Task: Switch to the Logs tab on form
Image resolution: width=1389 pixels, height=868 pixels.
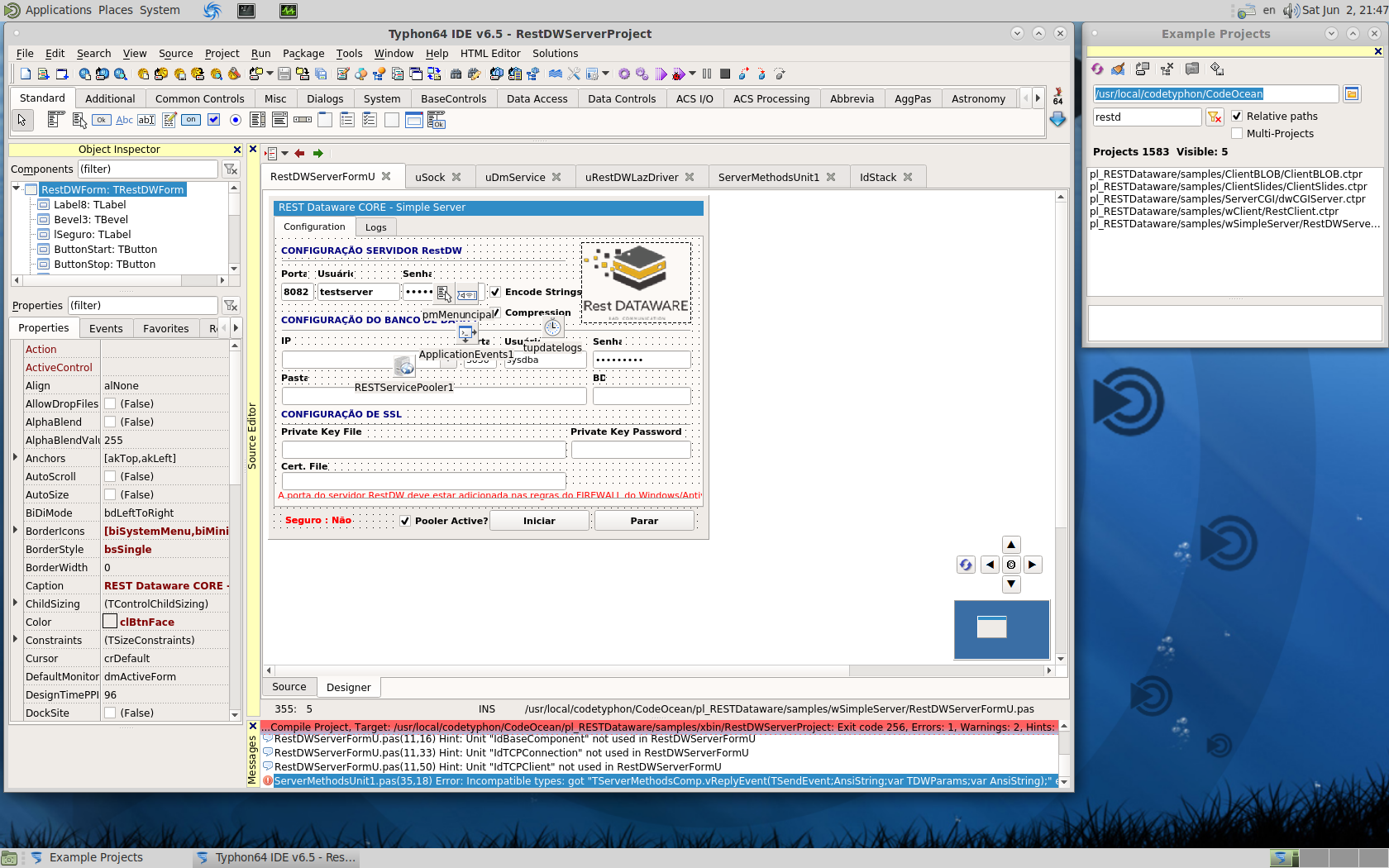Action: coord(376,227)
